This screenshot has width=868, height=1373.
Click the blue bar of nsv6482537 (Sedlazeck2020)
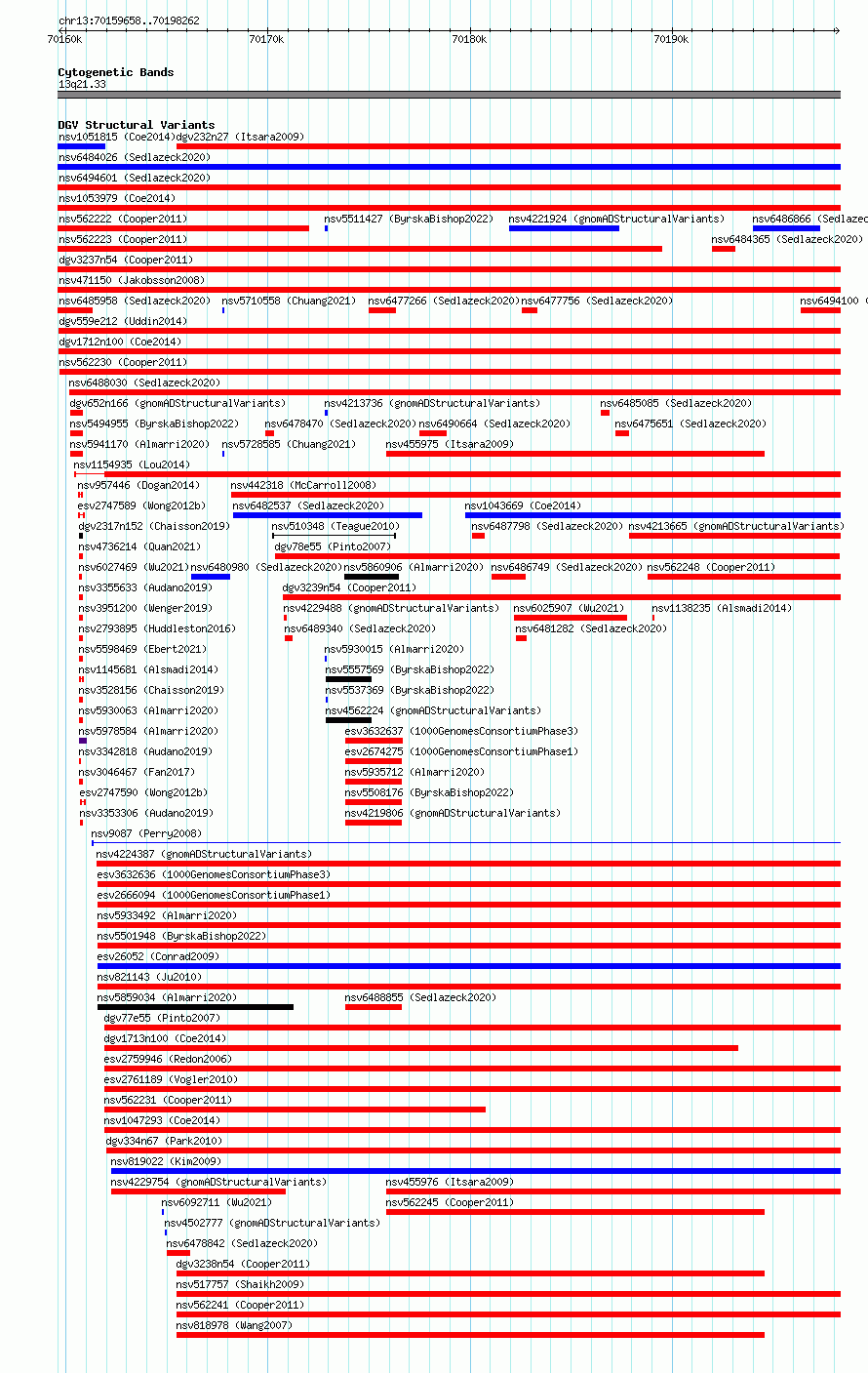coord(328,515)
